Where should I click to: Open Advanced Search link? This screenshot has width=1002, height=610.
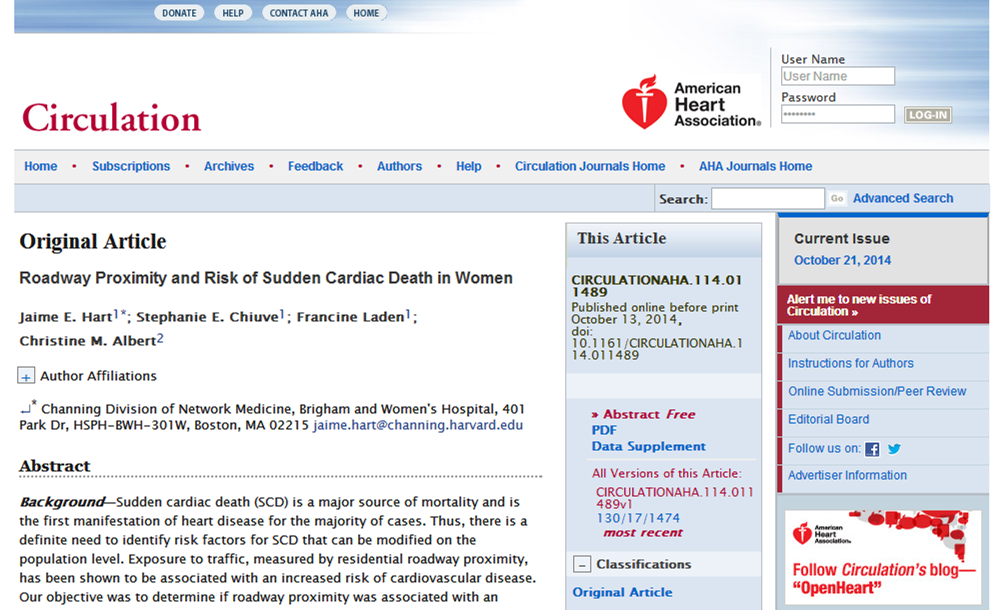(x=903, y=199)
